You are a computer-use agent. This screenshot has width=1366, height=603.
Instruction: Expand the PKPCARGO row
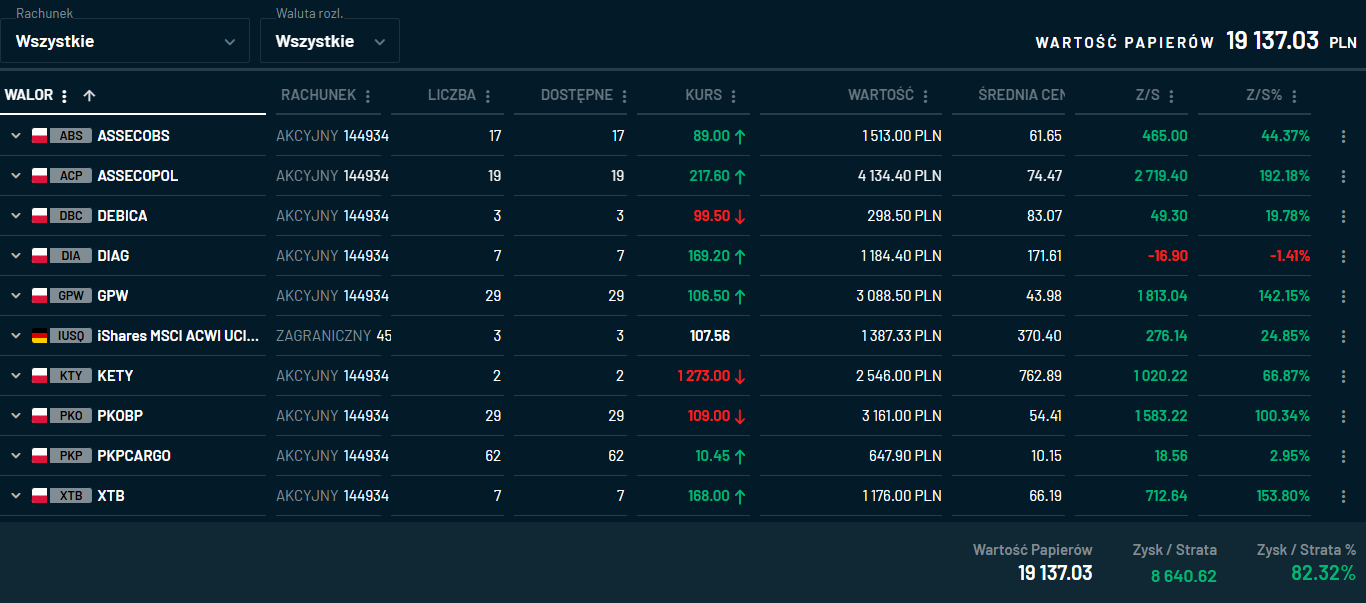[16, 455]
